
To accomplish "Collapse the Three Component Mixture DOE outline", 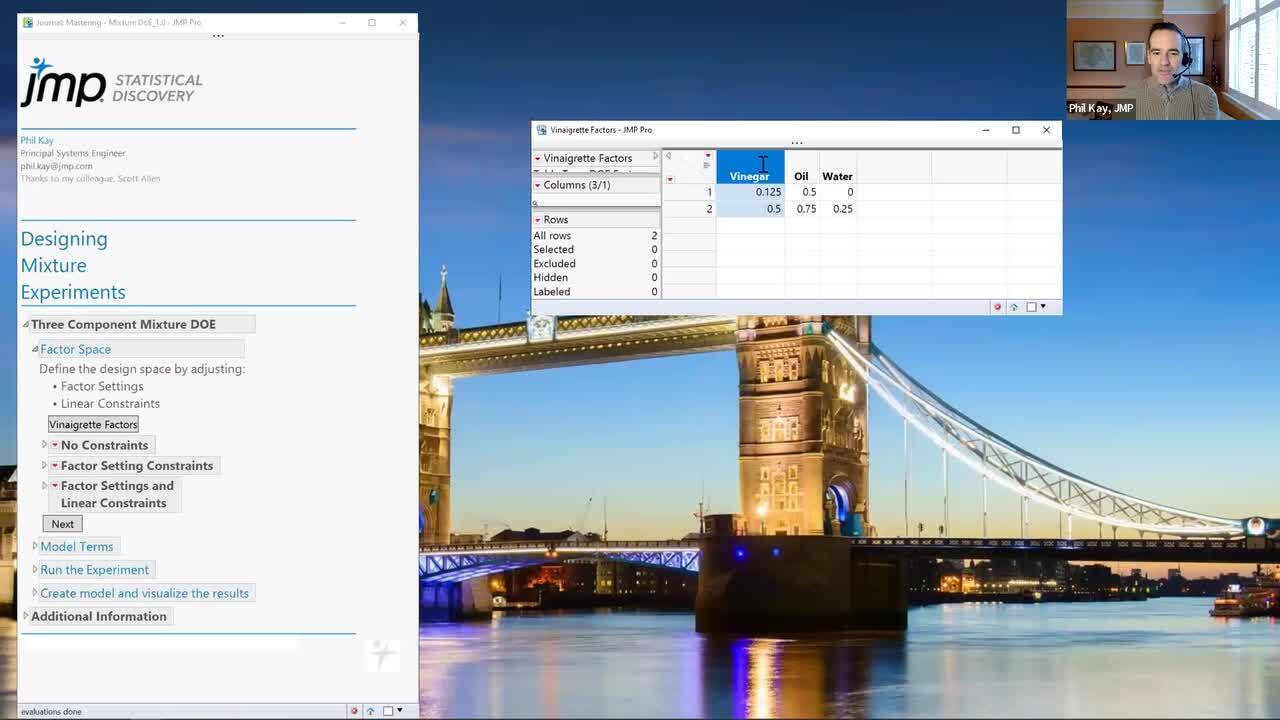I will tap(26, 324).
